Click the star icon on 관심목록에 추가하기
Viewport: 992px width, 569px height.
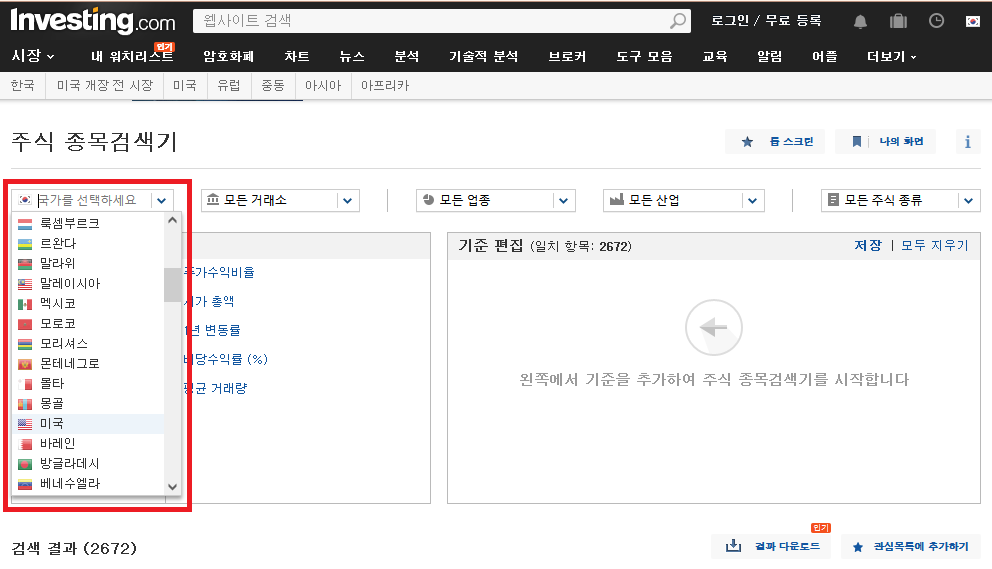tap(858, 547)
